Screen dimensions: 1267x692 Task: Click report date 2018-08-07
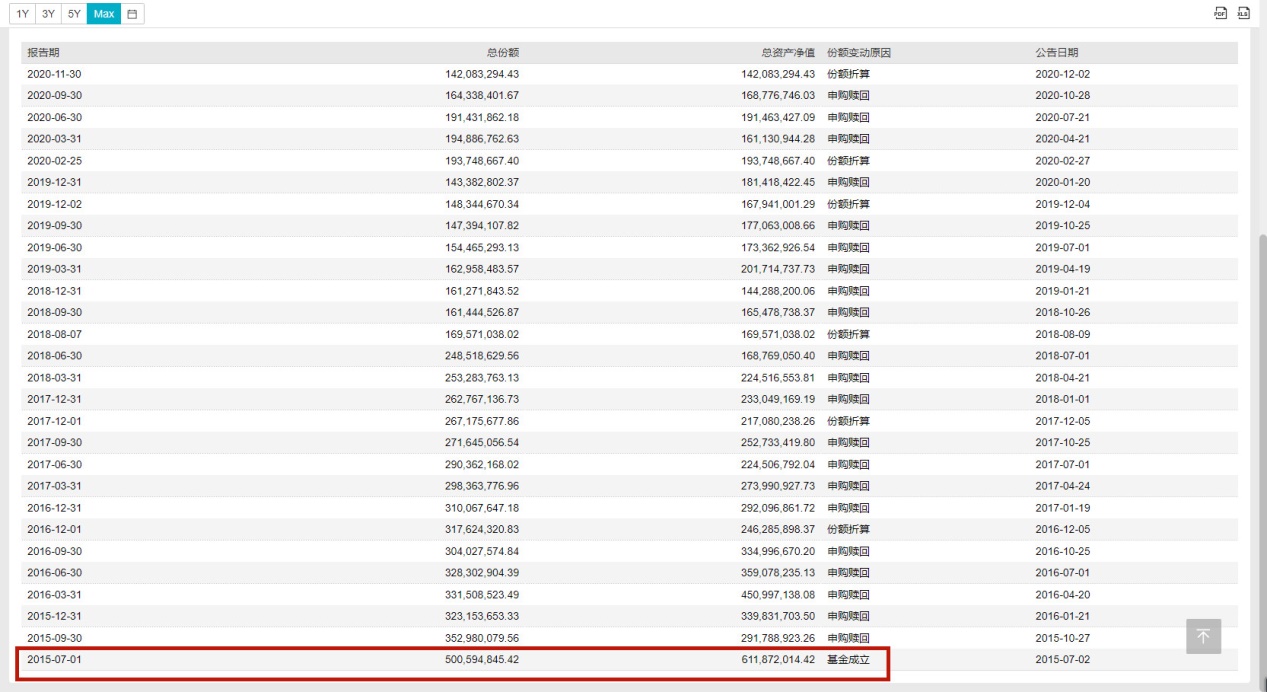coord(54,334)
